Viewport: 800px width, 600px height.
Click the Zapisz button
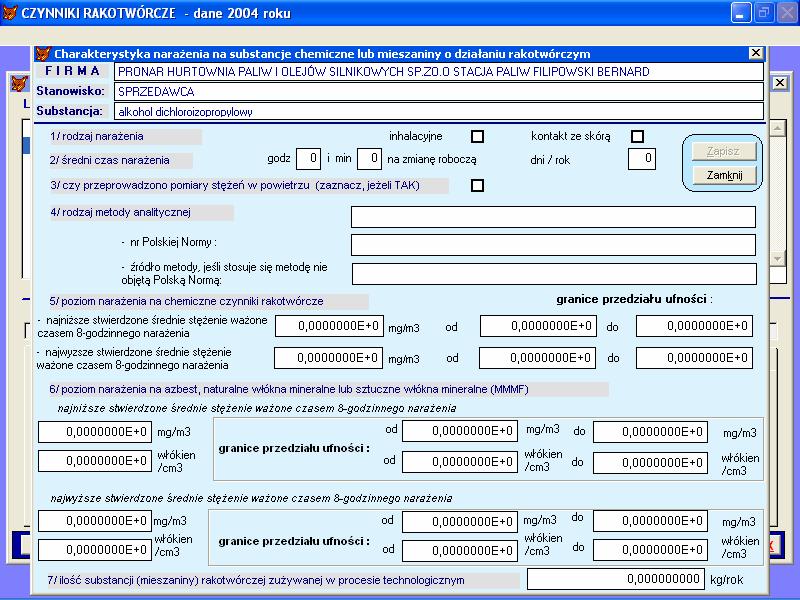click(723, 152)
